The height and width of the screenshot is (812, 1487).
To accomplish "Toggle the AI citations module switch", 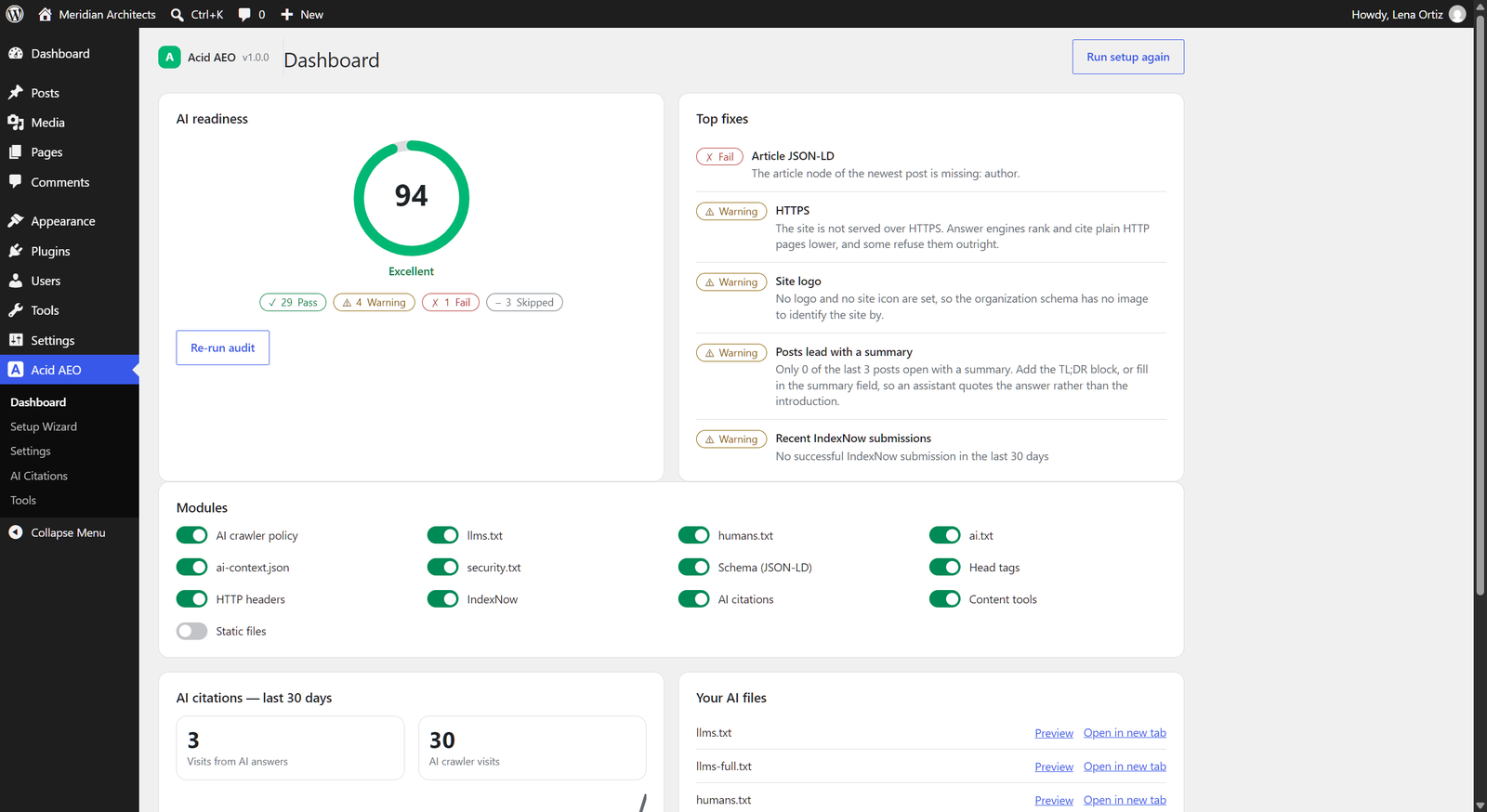I will coord(694,599).
